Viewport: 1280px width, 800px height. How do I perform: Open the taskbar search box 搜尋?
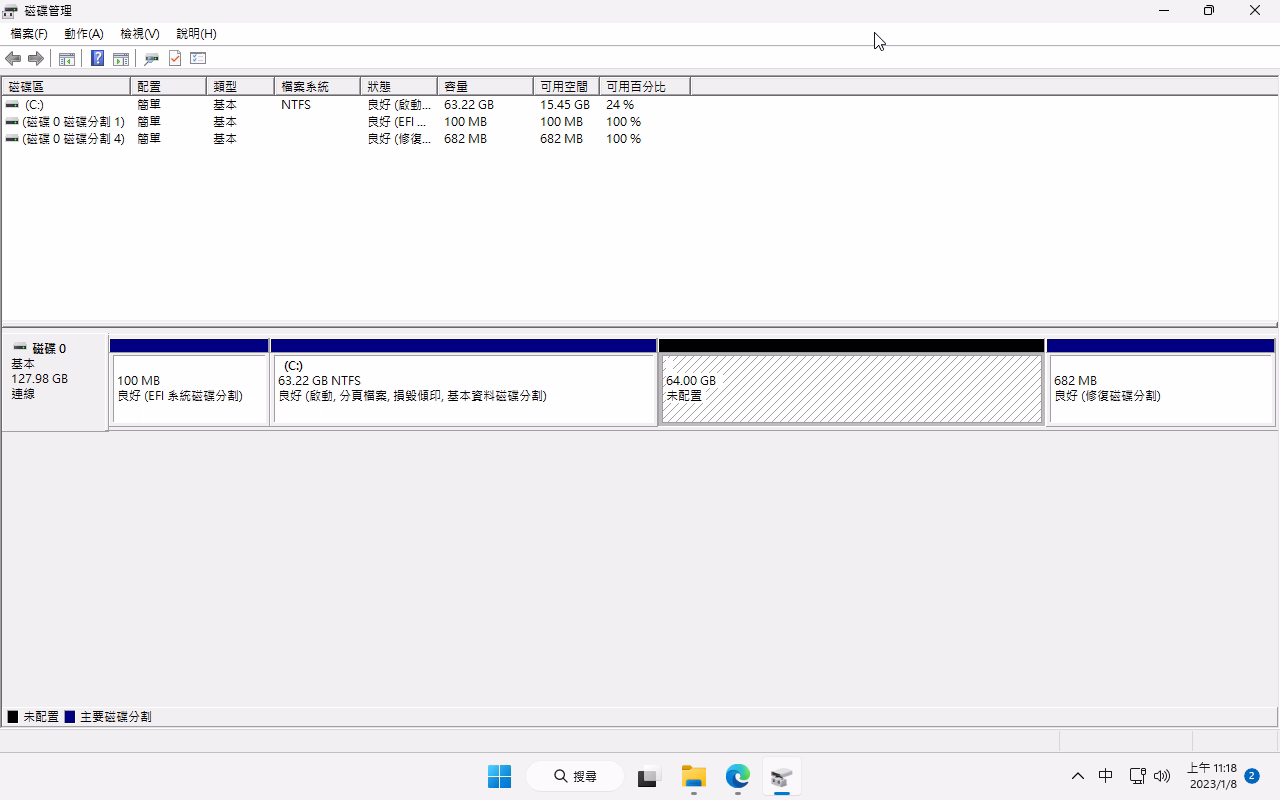pos(576,776)
